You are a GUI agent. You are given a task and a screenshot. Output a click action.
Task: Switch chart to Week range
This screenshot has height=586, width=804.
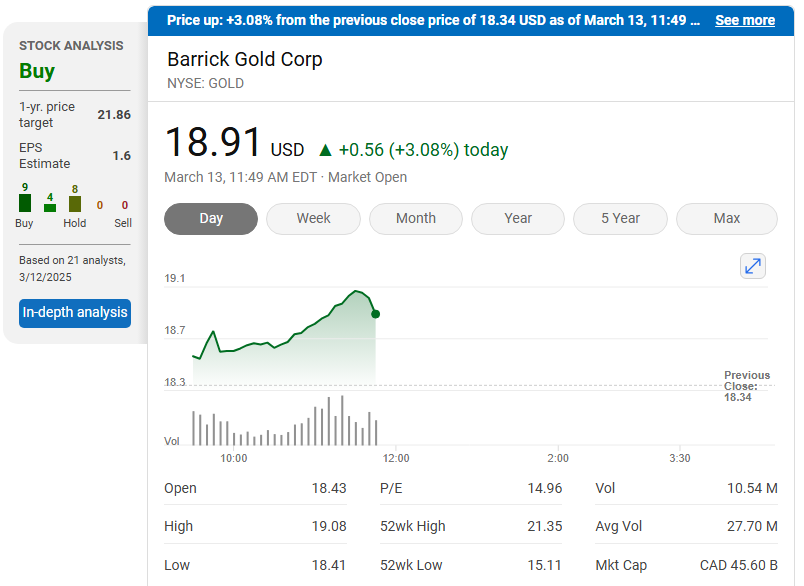(313, 218)
